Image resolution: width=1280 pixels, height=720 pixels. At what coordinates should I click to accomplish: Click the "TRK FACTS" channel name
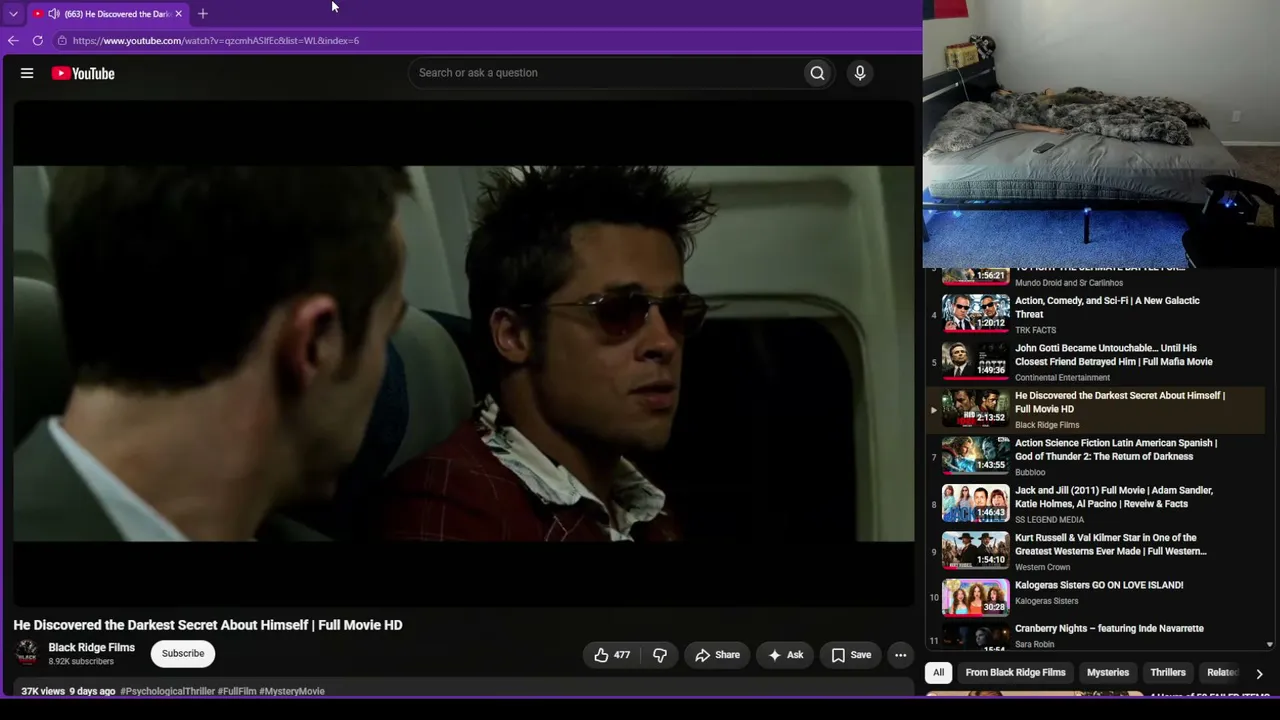1035,330
